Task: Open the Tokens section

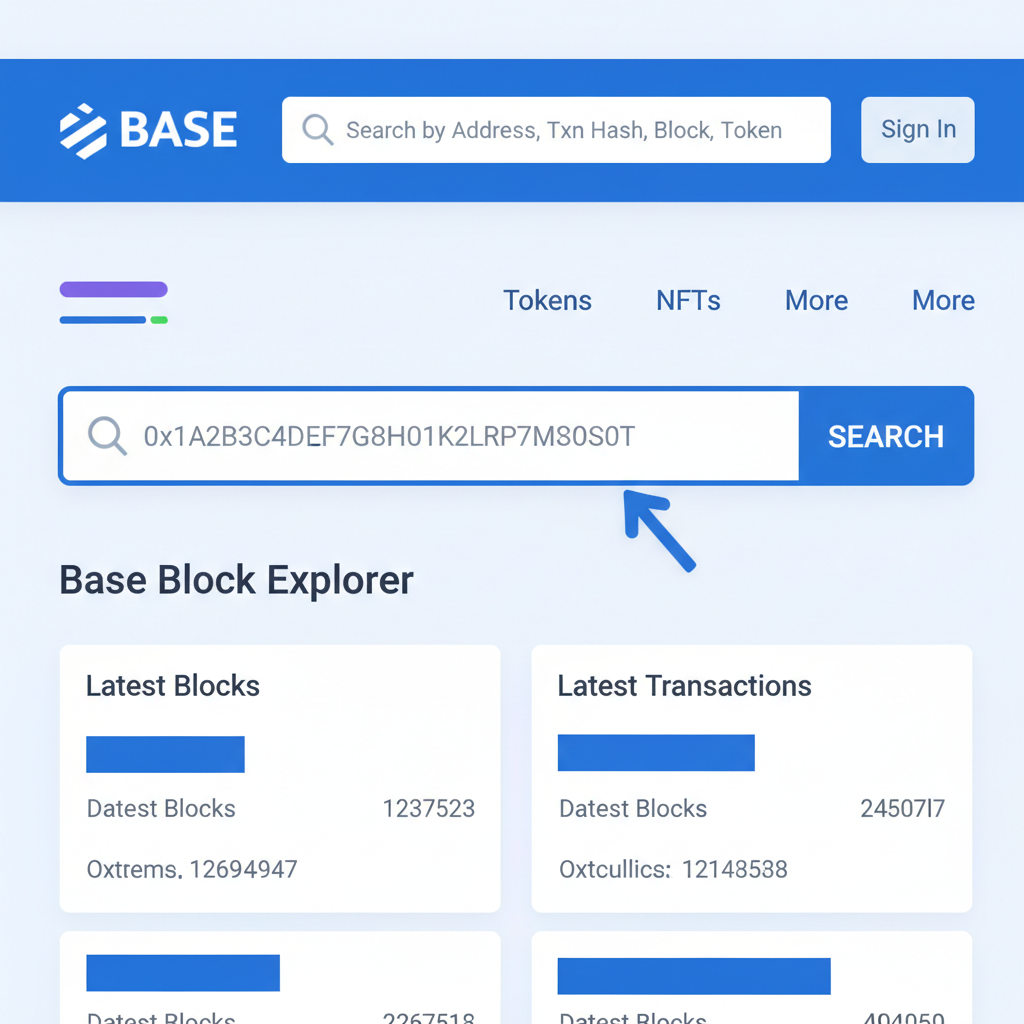Action: tap(547, 300)
